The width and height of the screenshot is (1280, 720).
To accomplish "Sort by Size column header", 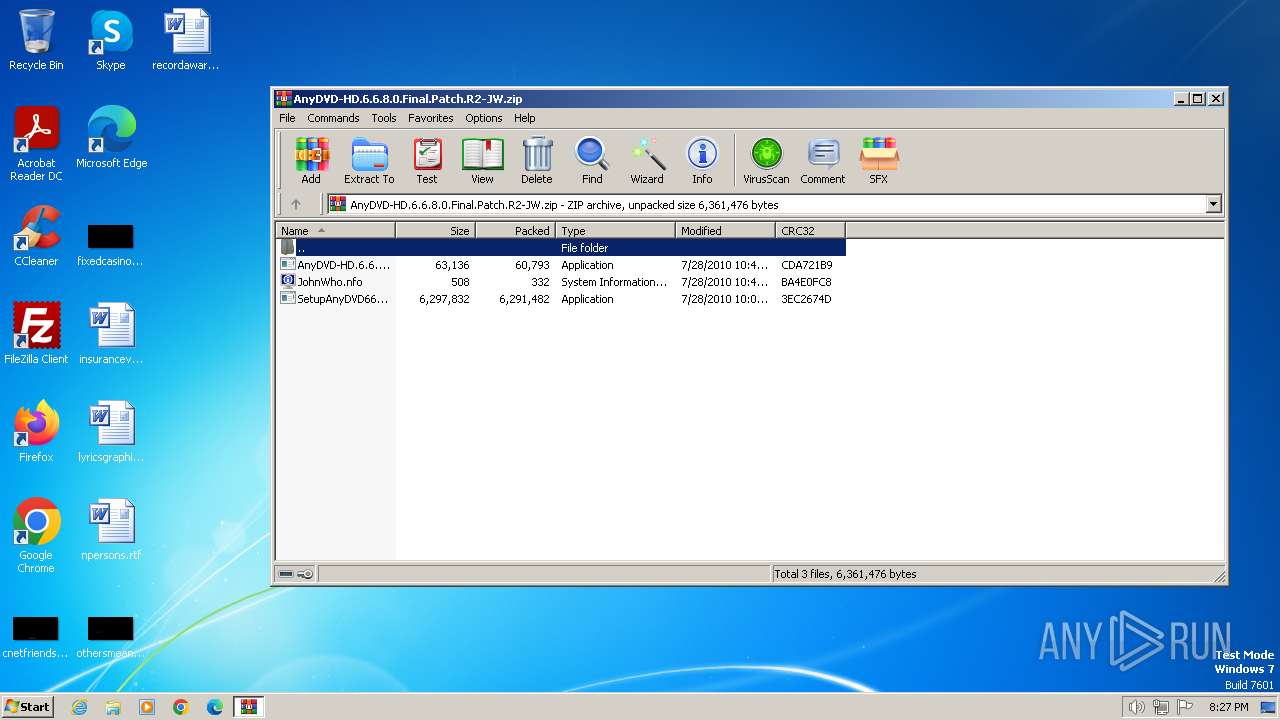I will tap(435, 231).
